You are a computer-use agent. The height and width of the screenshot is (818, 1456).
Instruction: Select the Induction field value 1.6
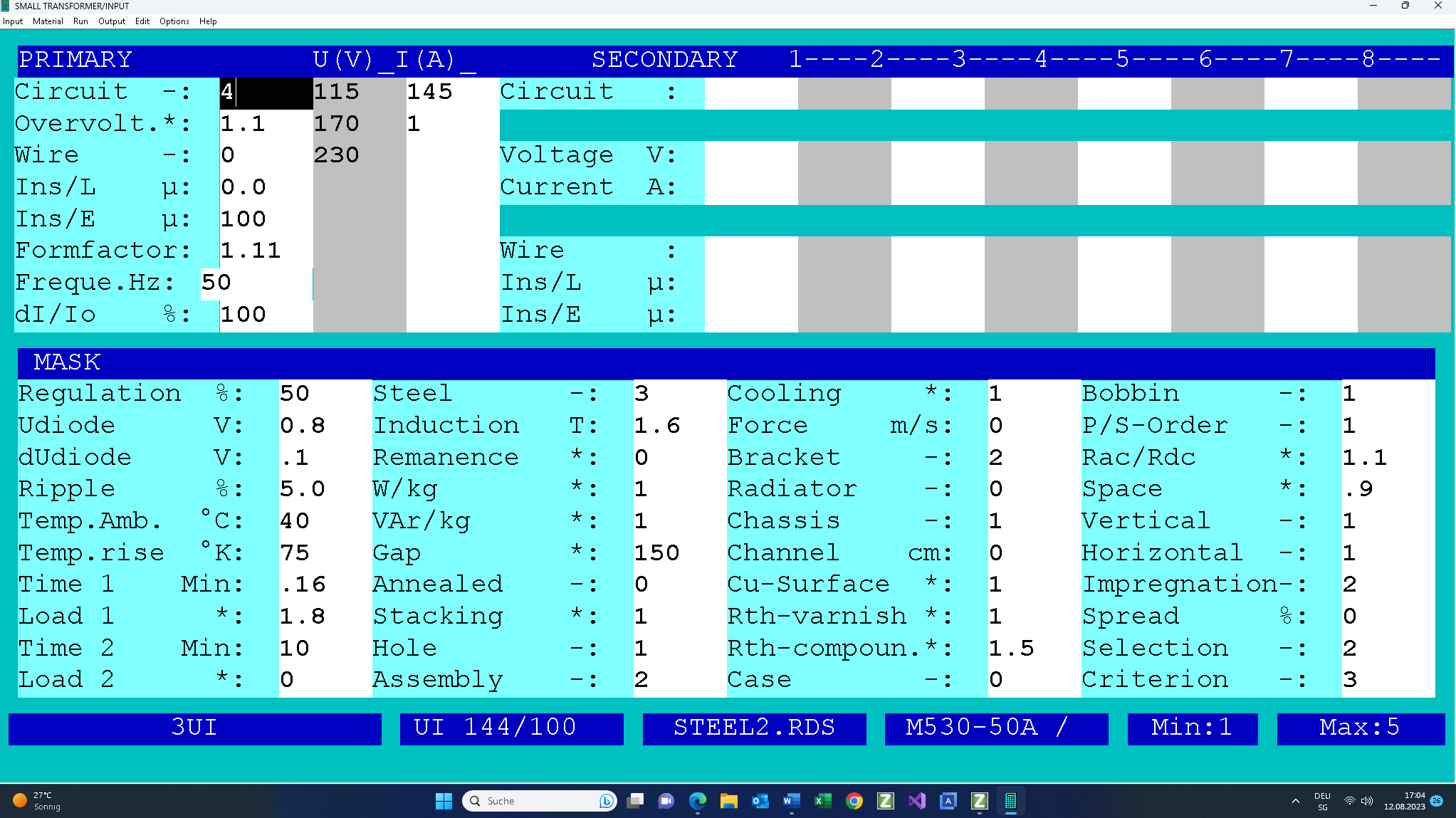click(x=680, y=427)
